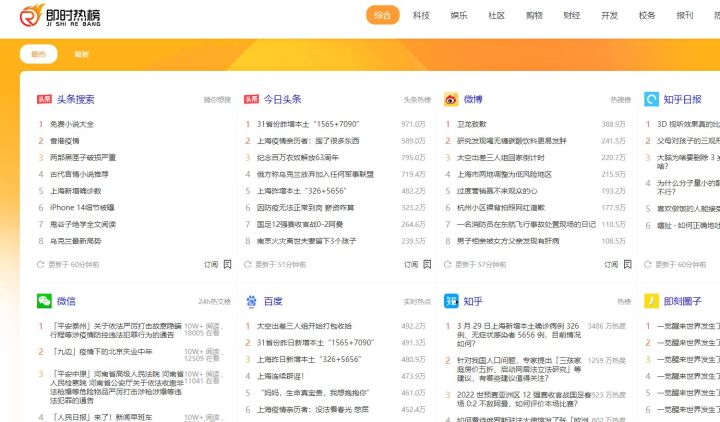Open the 即刻圈子 source icon
The image size is (720, 422).
click(651, 301)
